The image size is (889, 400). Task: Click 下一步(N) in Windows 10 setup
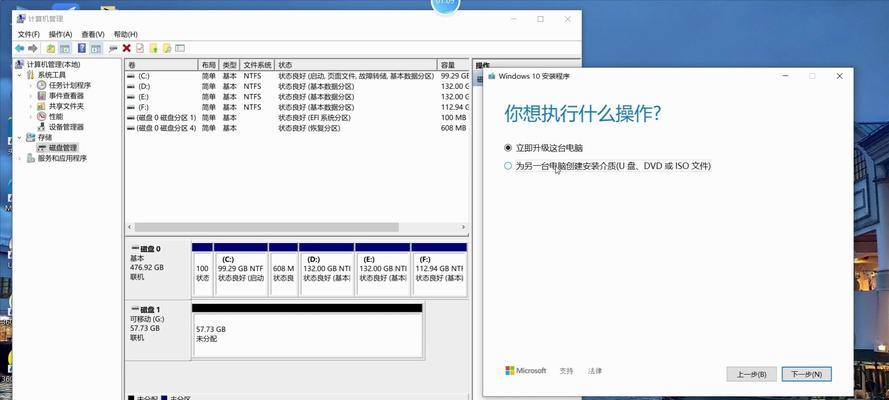click(x=806, y=374)
